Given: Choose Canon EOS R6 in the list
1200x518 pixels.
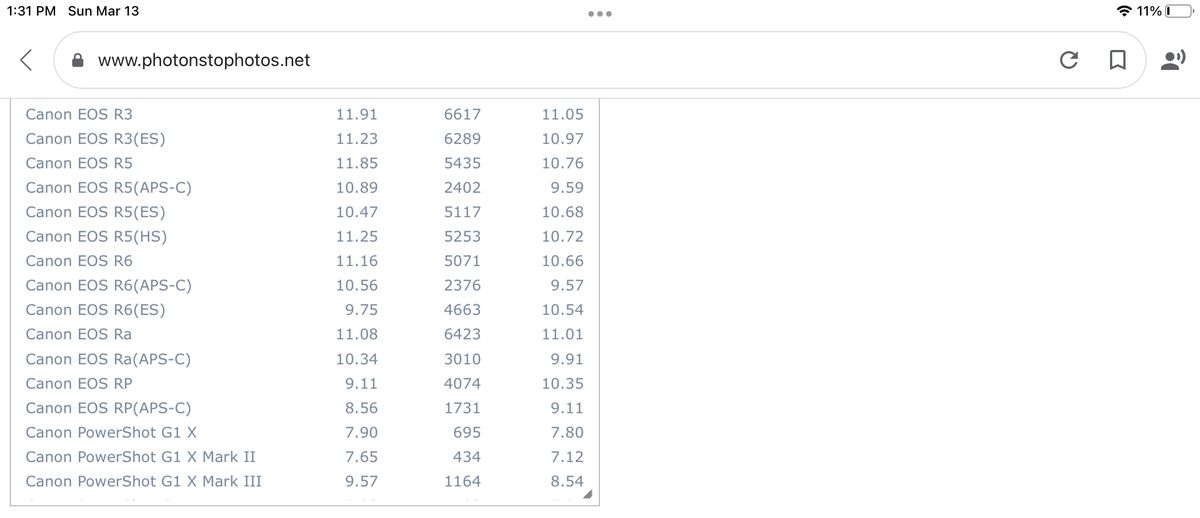Looking at the screenshot, I should [x=79, y=261].
